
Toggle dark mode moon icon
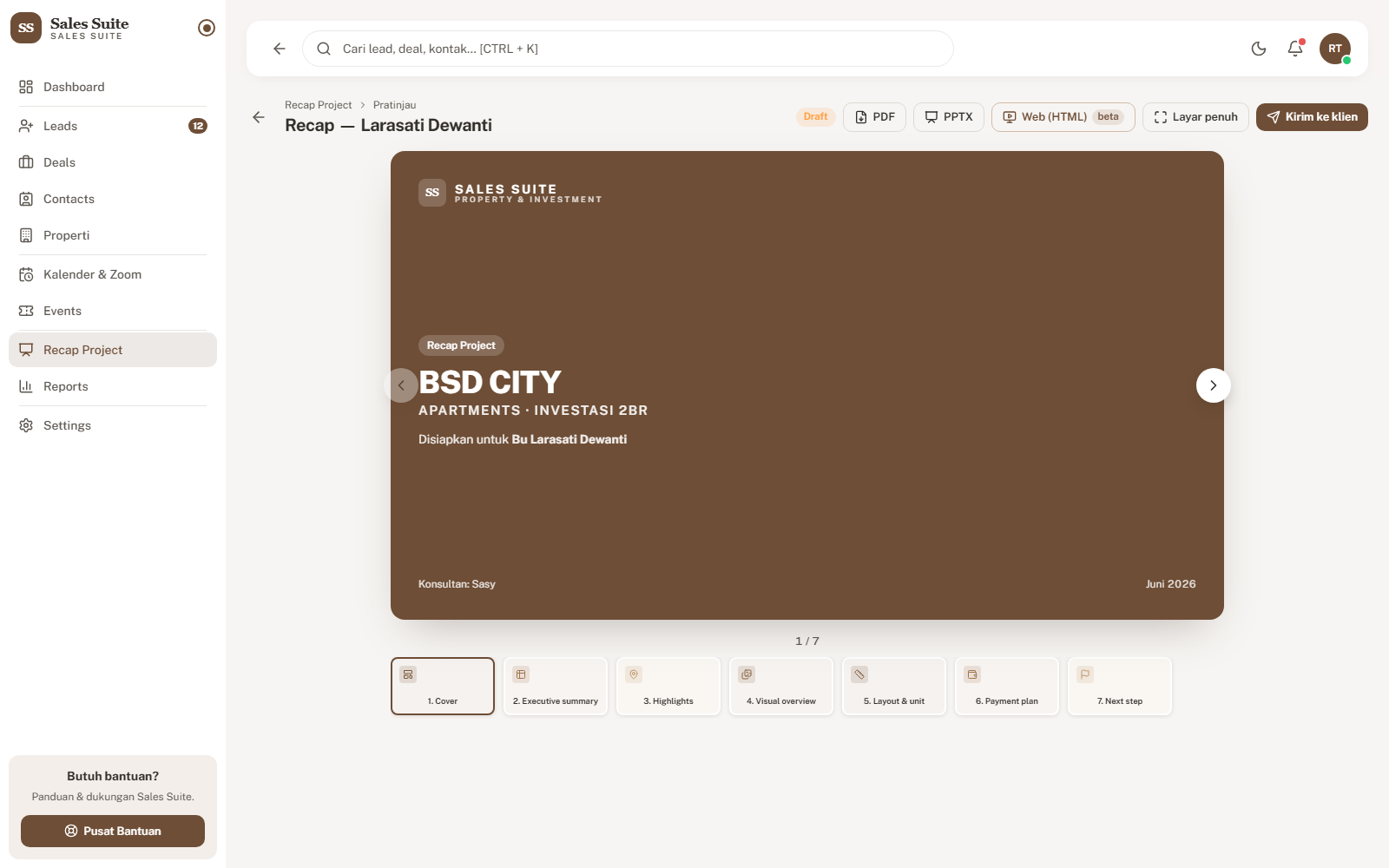tap(1259, 49)
